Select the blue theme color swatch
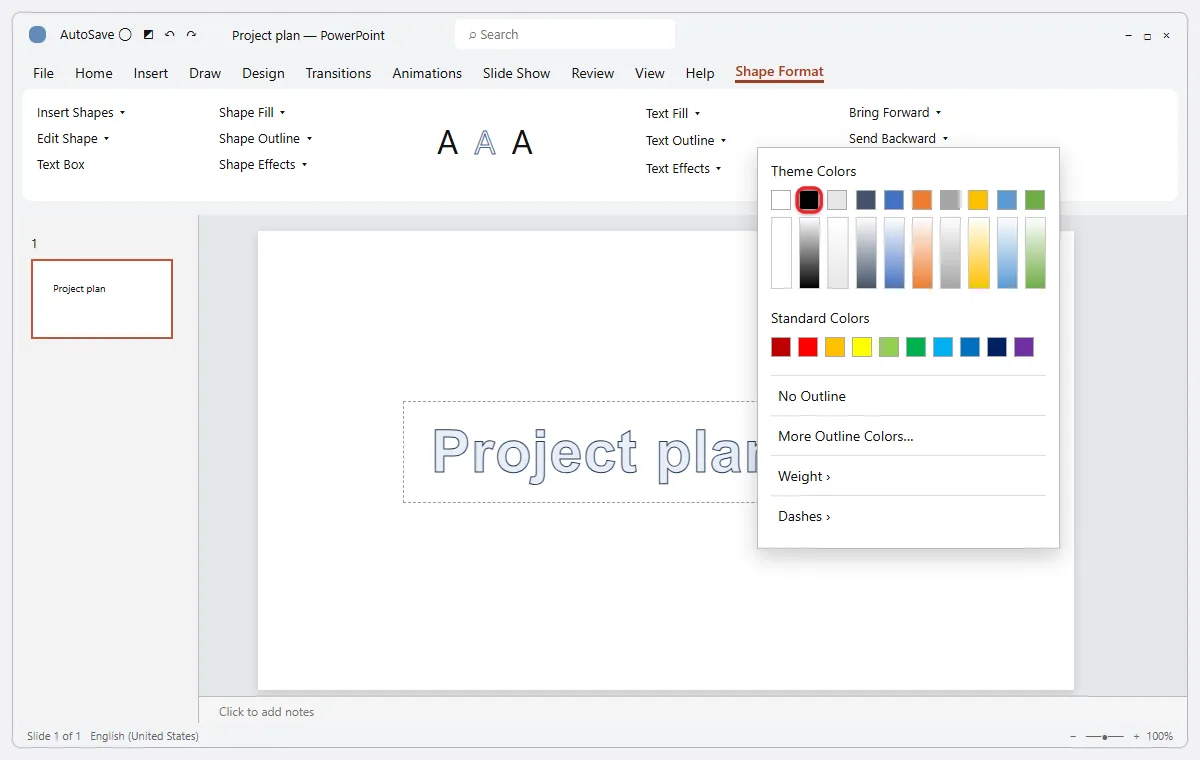This screenshot has height=760, width=1200. click(894, 200)
